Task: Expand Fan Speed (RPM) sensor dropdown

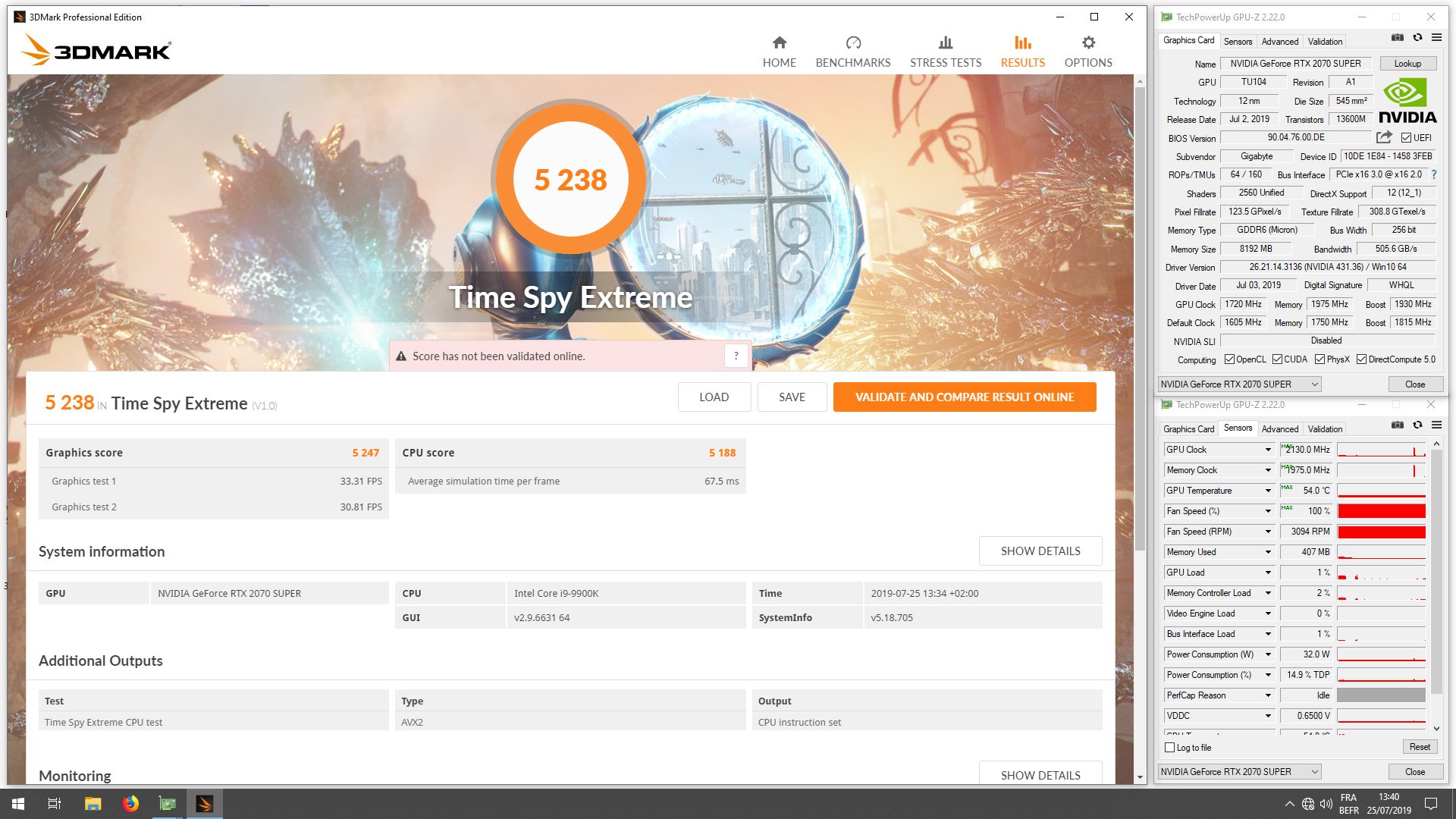Action: [1267, 532]
